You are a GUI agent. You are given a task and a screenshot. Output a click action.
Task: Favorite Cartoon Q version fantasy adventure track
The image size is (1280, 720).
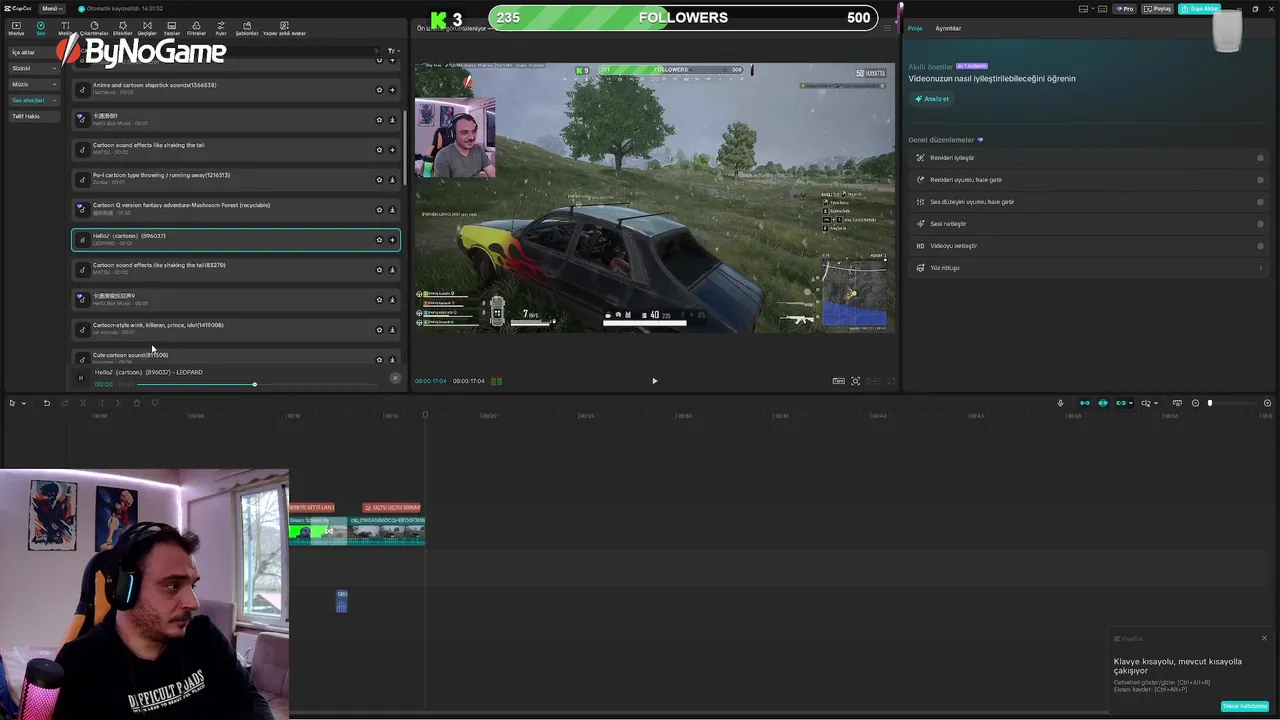tap(379, 210)
